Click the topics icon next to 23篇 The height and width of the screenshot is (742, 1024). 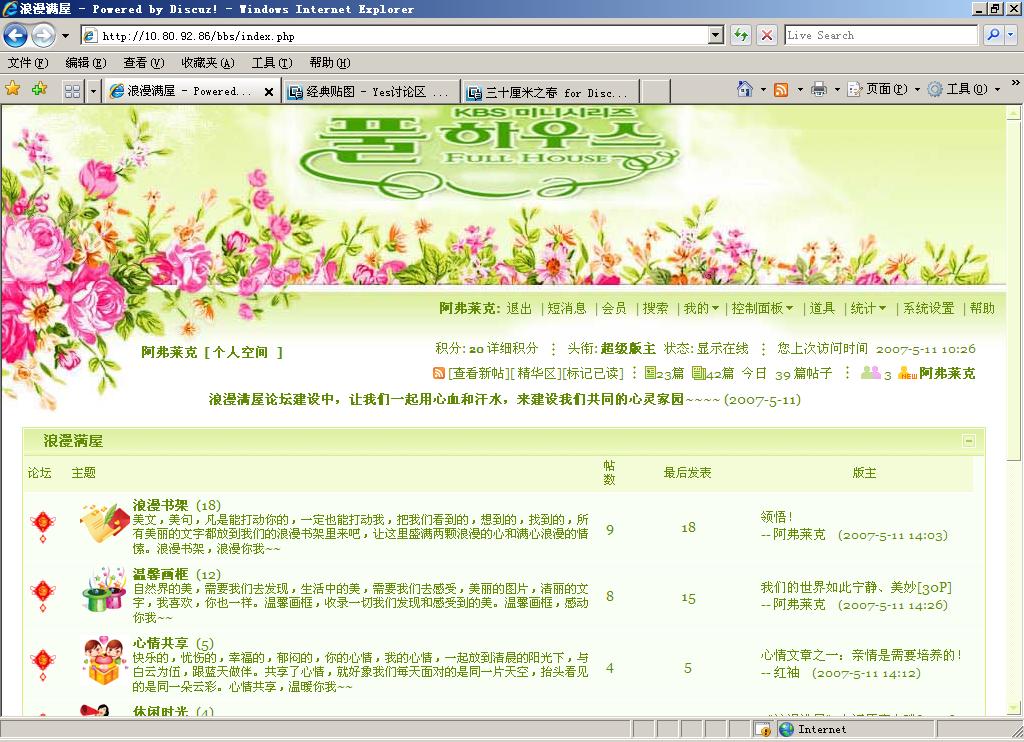click(650, 373)
